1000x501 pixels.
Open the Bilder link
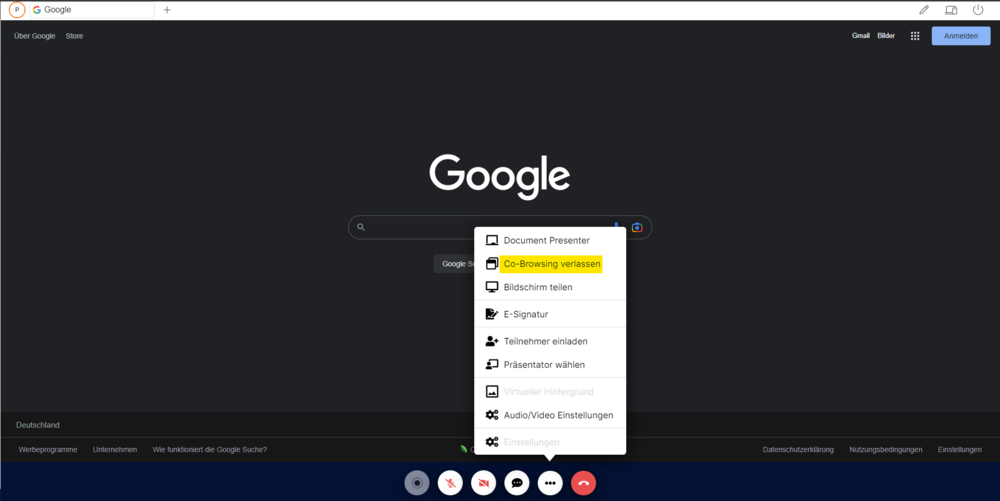[x=886, y=36]
